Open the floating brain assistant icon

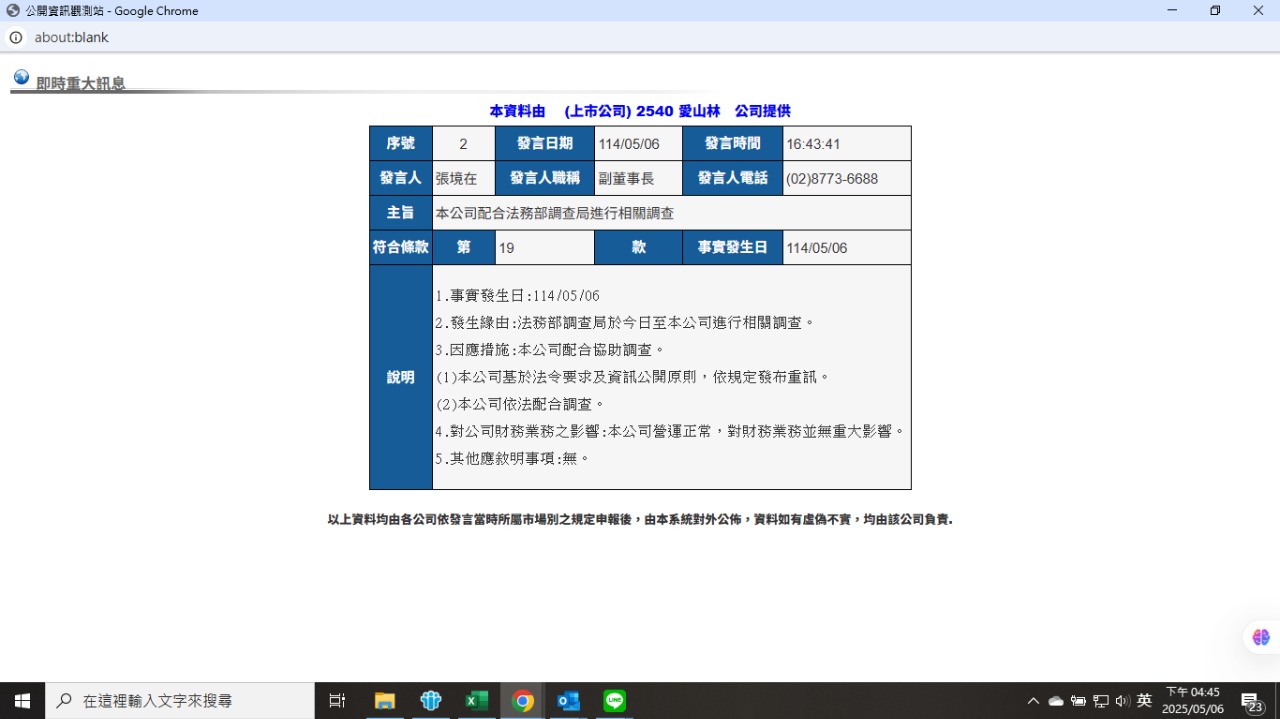click(x=1260, y=637)
